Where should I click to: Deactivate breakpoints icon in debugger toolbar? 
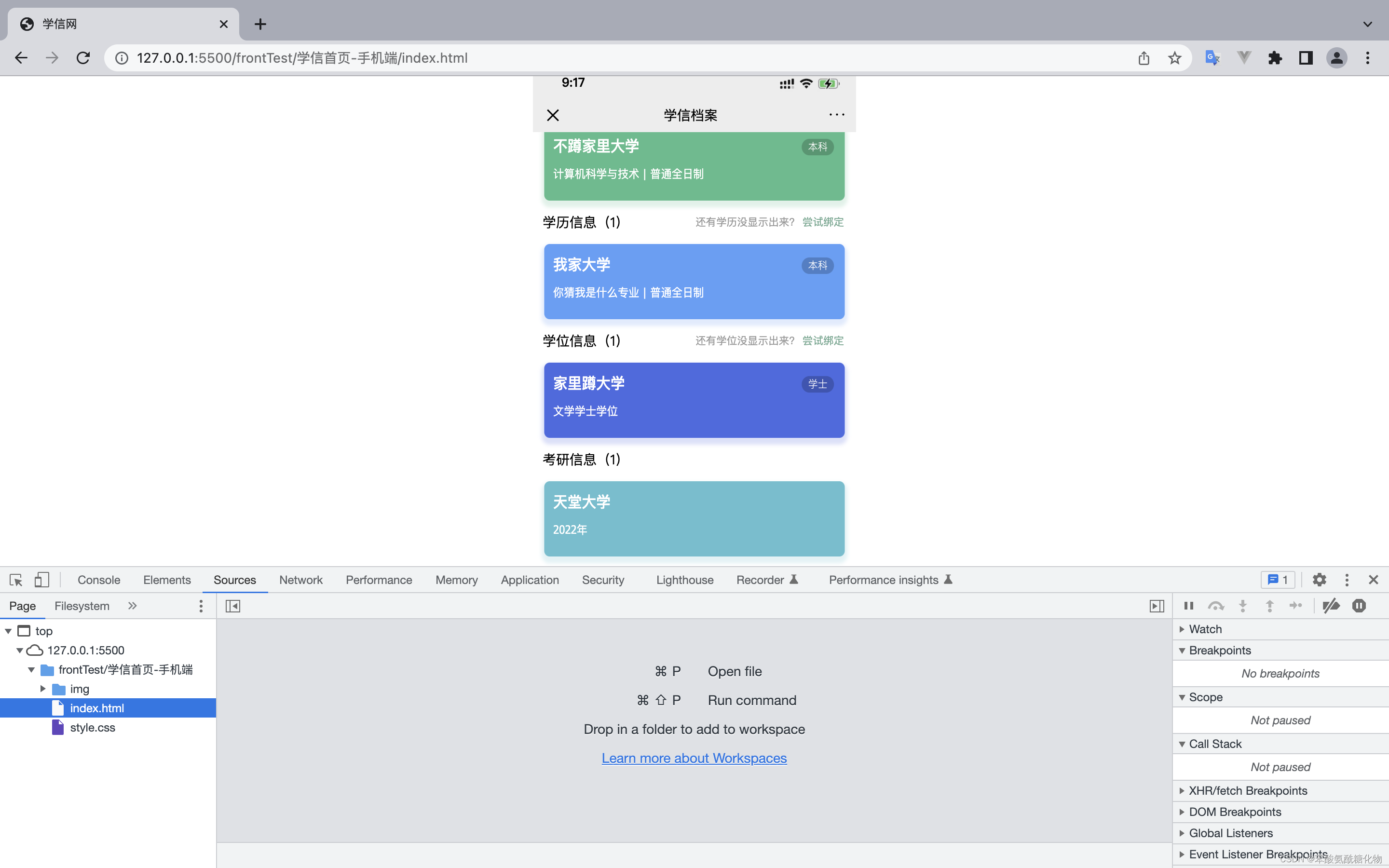[1331, 606]
